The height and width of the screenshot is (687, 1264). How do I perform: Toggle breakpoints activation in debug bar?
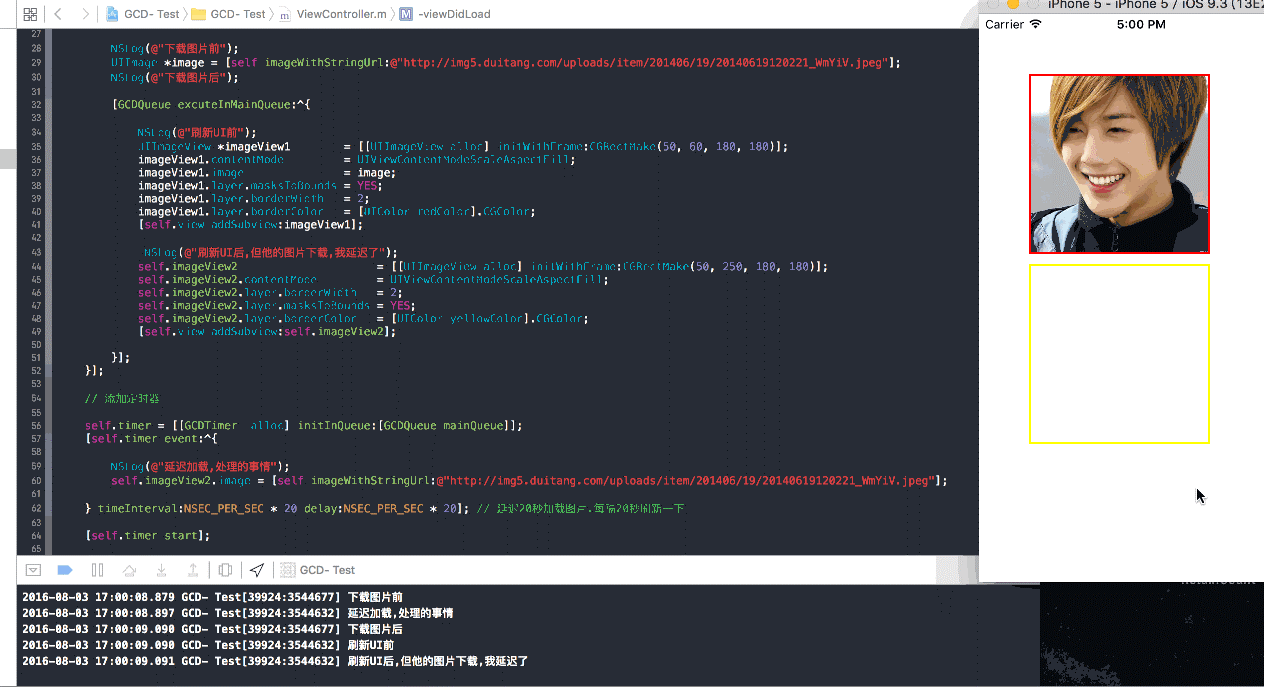pyautogui.click(x=65, y=570)
